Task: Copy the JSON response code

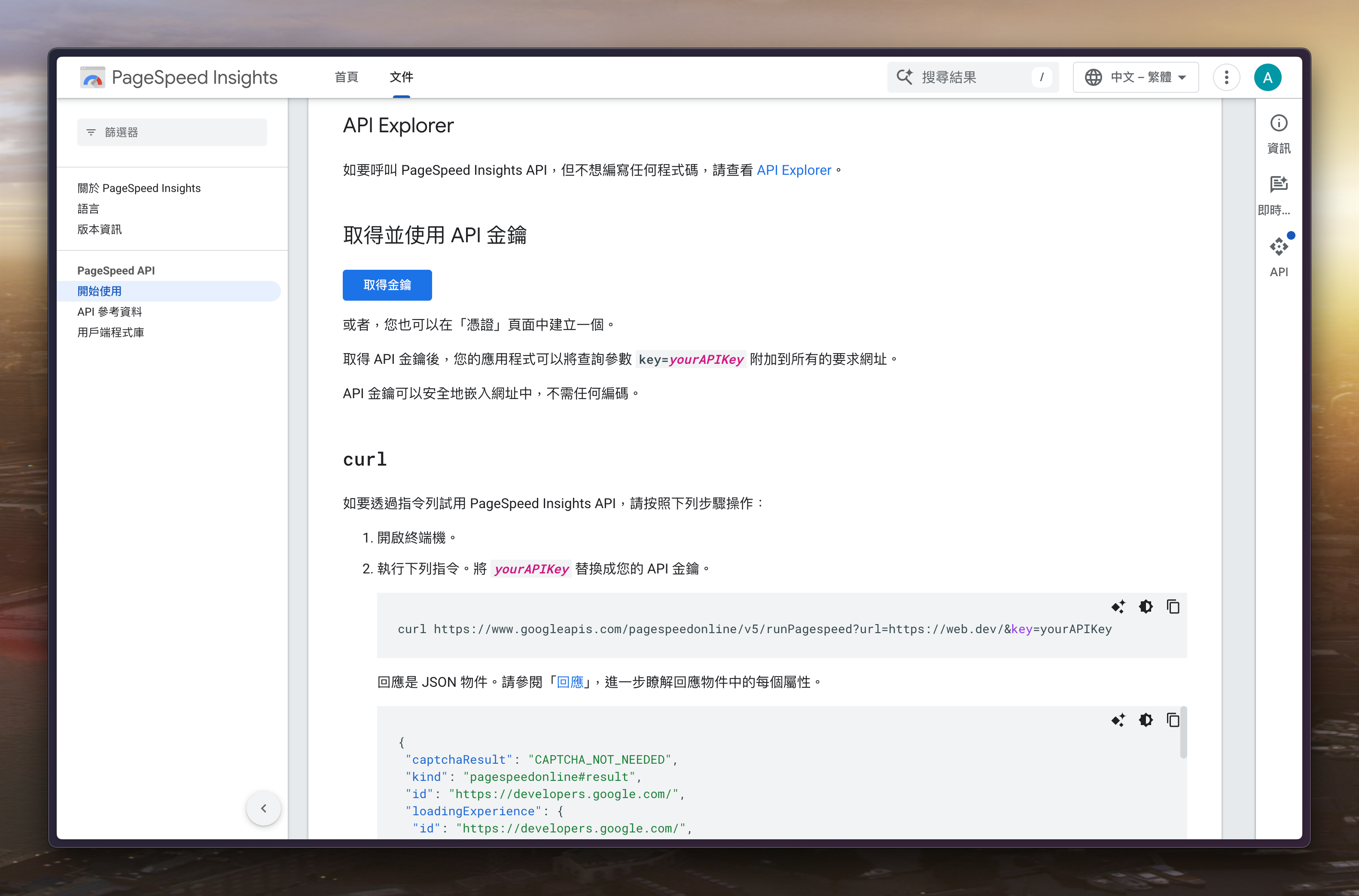Action: [x=1173, y=719]
